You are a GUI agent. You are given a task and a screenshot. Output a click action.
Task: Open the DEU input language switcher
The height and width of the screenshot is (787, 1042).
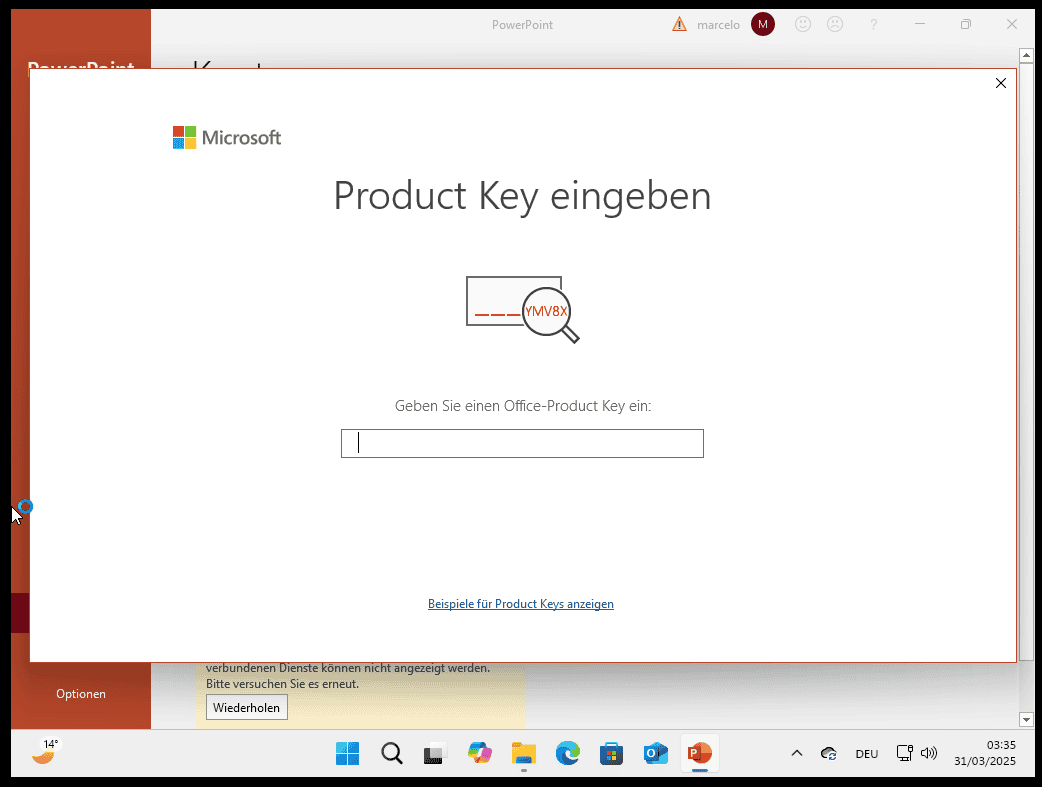pos(866,753)
